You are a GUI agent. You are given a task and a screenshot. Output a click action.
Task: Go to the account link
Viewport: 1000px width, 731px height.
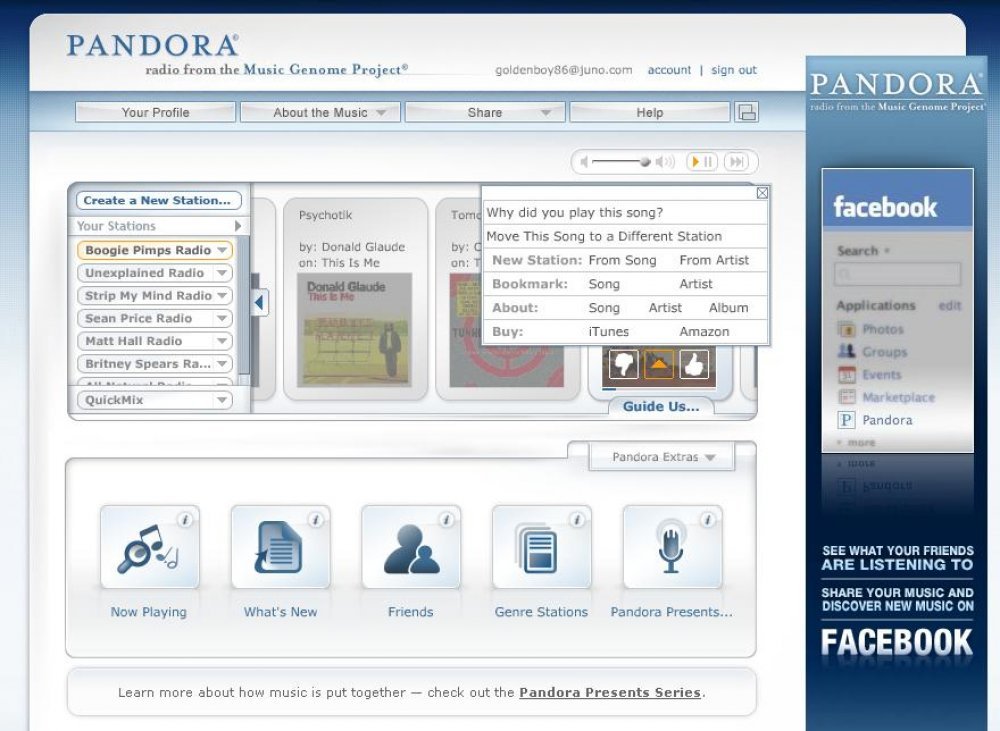(x=669, y=70)
